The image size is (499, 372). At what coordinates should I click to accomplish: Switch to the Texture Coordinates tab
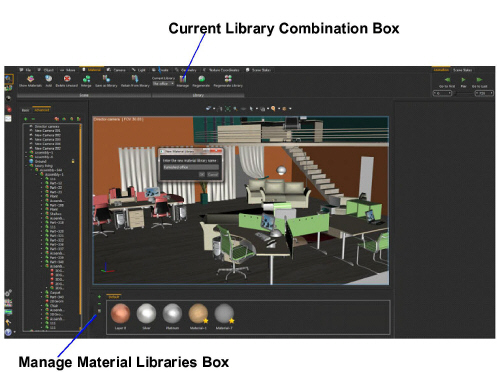click(x=222, y=70)
